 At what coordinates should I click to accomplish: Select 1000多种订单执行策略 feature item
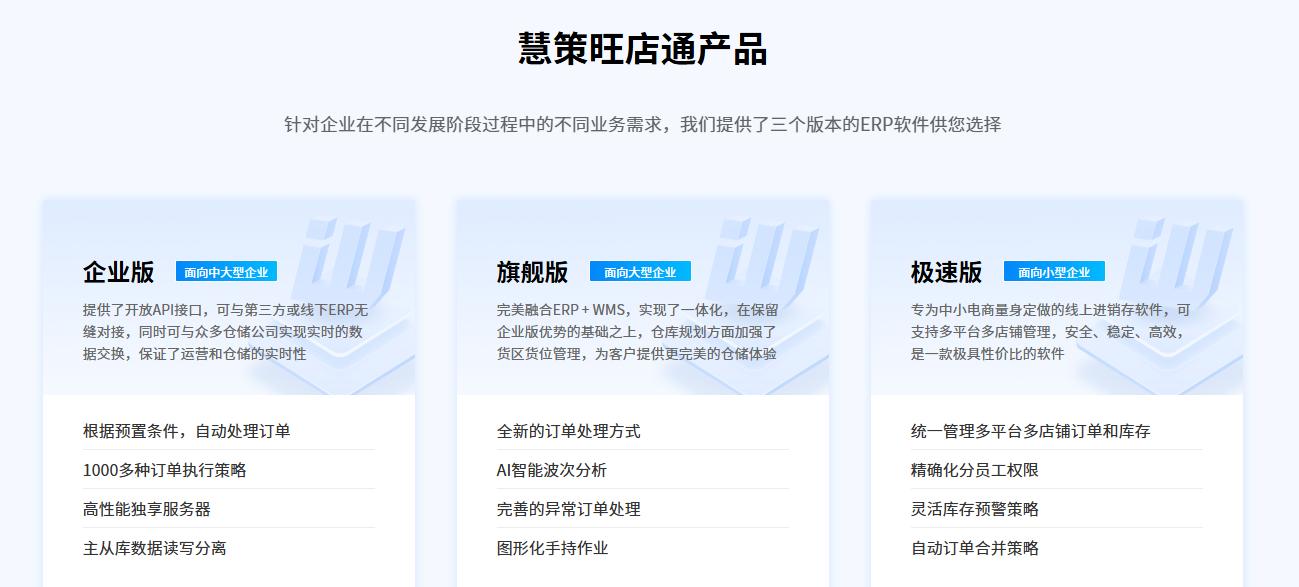click(x=164, y=470)
